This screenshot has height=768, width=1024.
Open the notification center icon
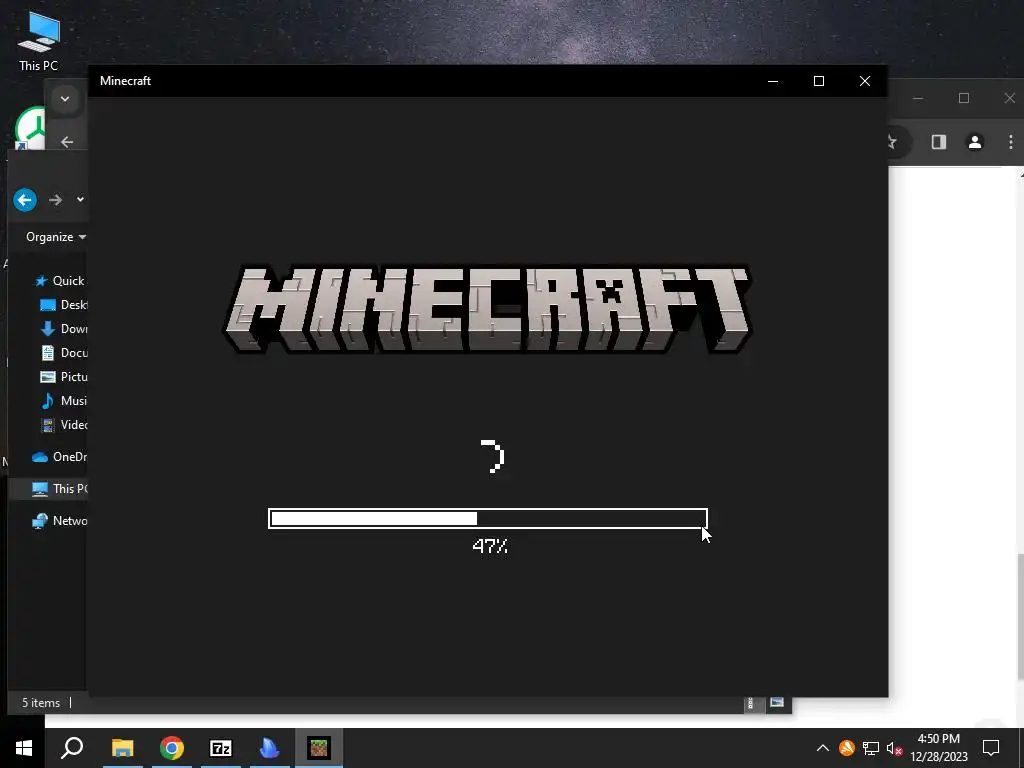pos(991,748)
